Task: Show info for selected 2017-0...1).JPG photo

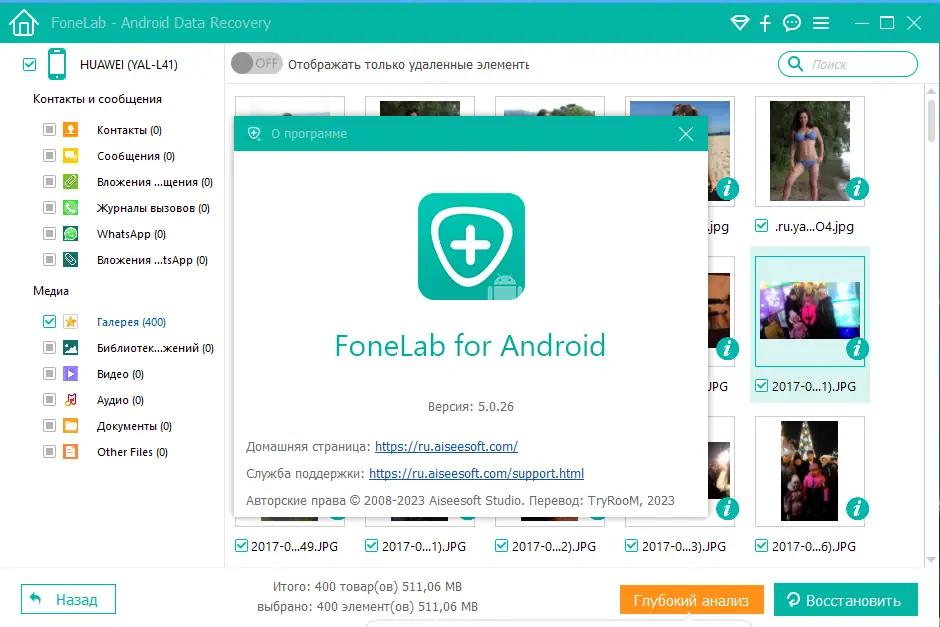Action: point(857,348)
